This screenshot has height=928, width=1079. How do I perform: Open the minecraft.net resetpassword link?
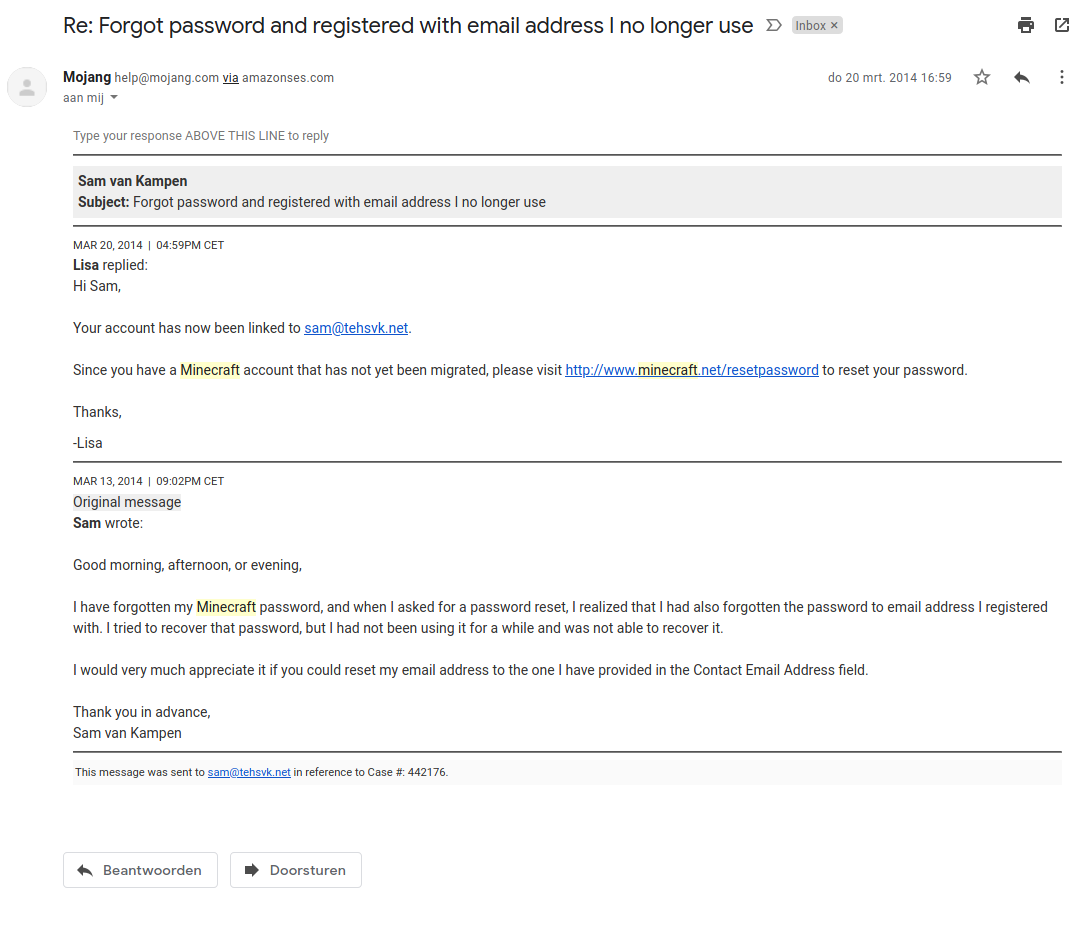coord(692,370)
